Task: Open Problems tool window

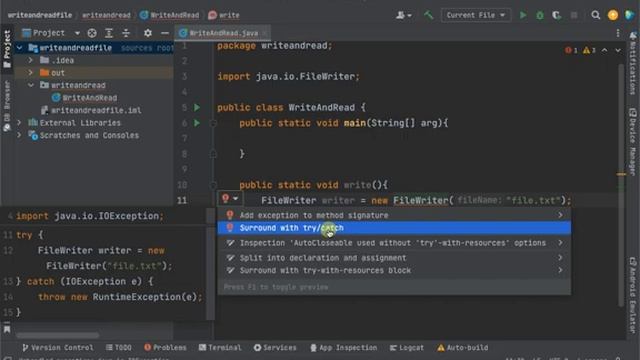Action: [165, 348]
